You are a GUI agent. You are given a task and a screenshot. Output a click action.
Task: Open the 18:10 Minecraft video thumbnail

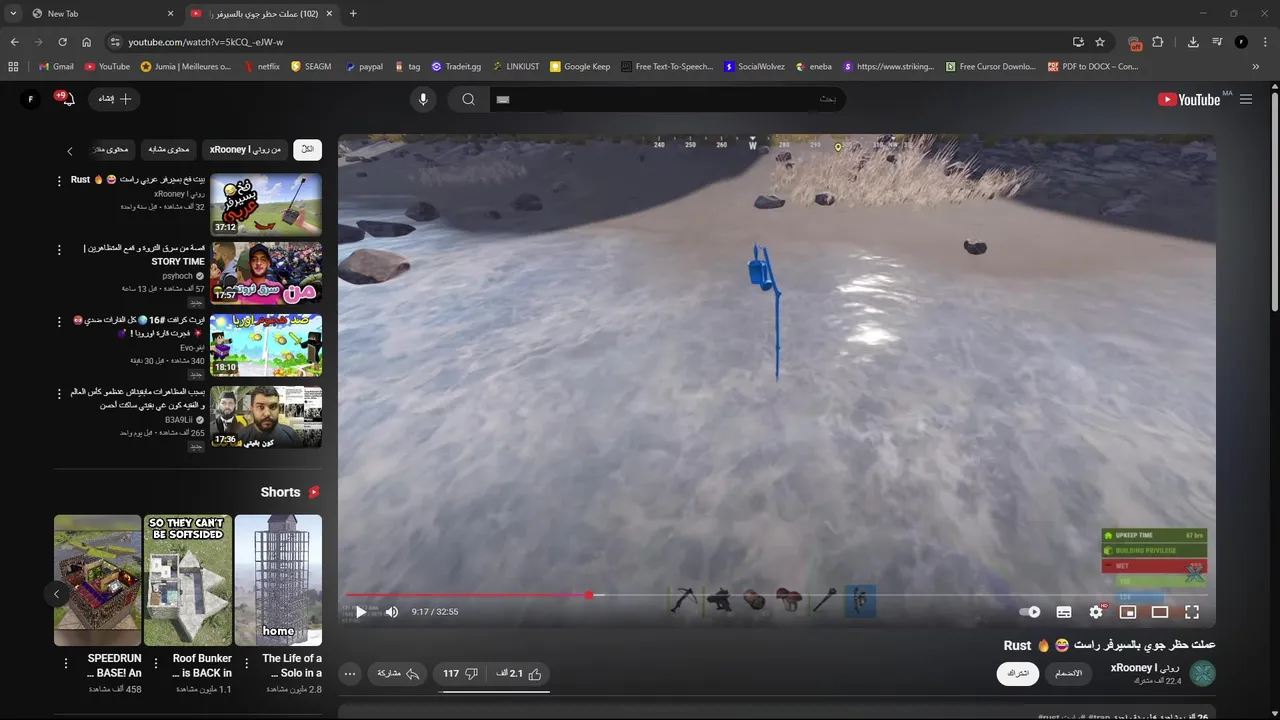pos(266,345)
